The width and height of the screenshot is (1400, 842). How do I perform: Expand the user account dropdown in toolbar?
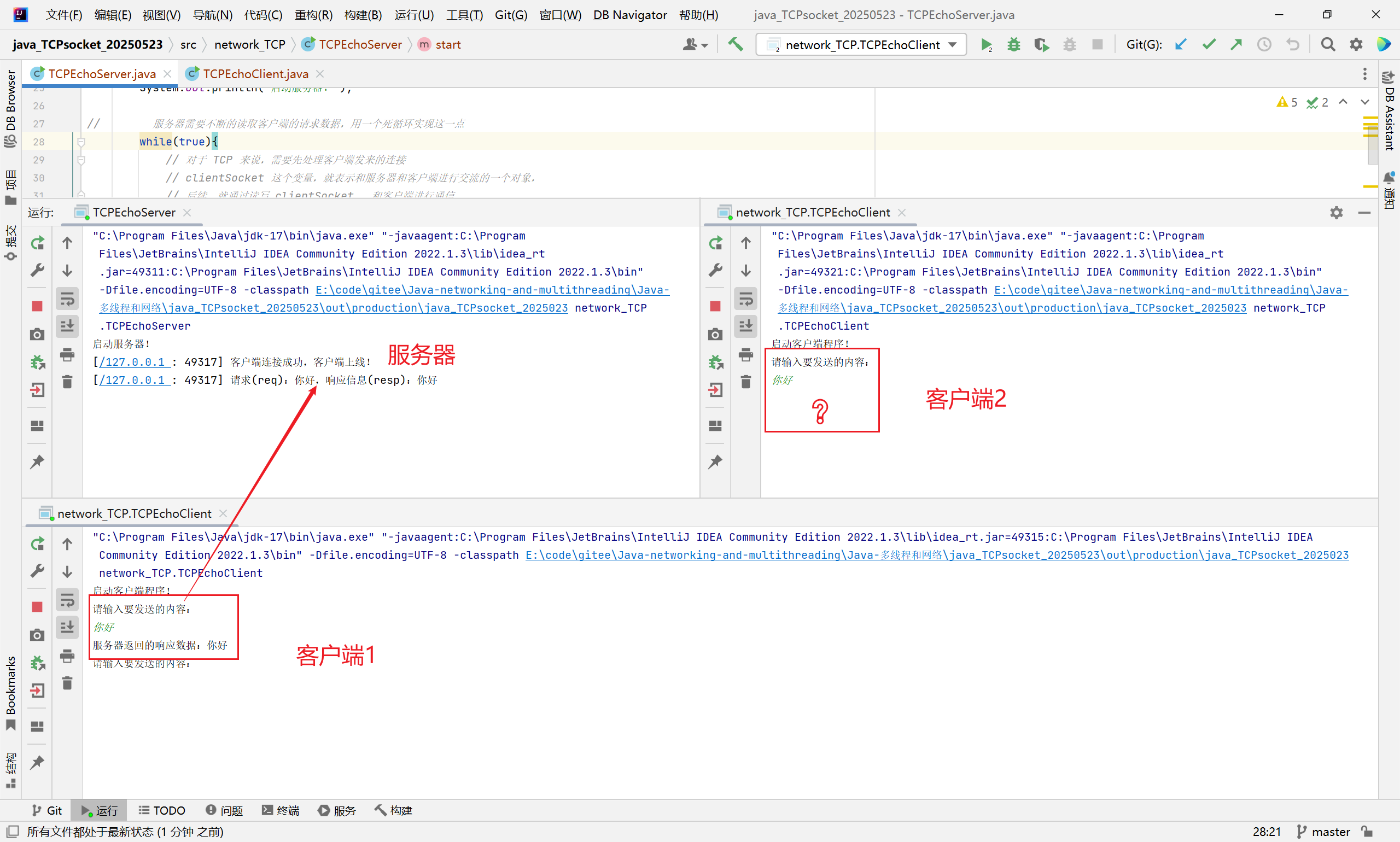coord(695,45)
